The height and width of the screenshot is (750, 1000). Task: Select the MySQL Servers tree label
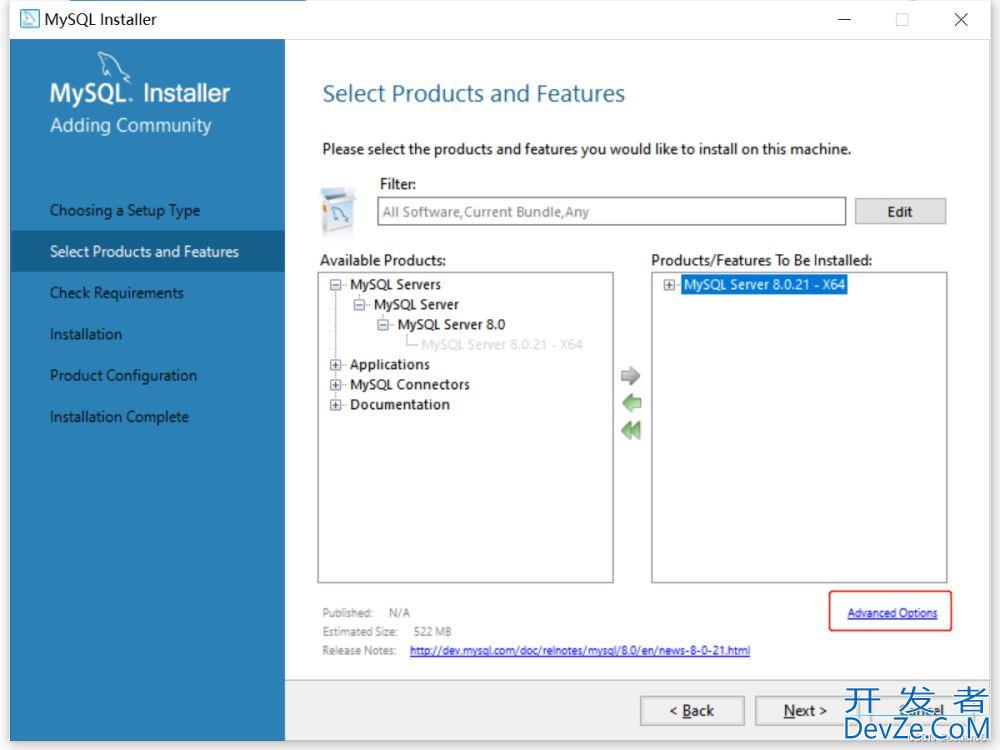(x=395, y=284)
